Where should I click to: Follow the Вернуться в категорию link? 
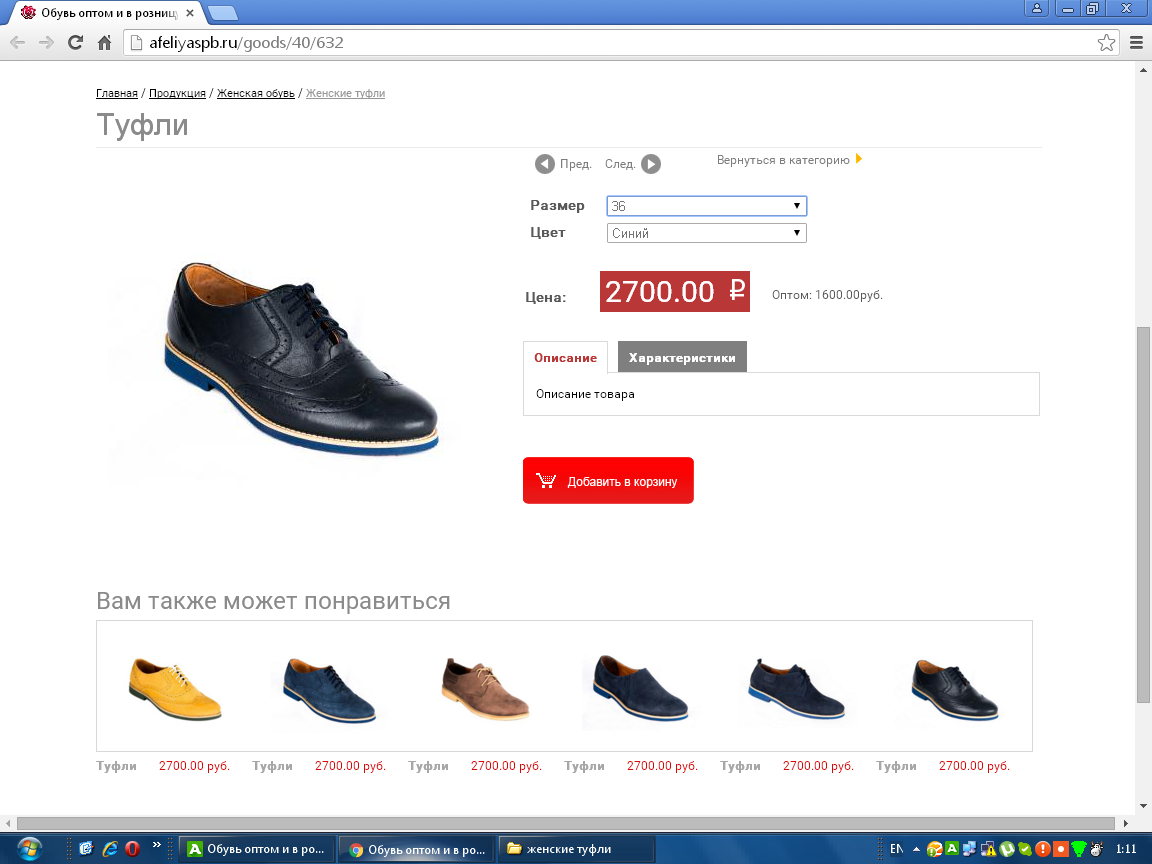(x=783, y=160)
